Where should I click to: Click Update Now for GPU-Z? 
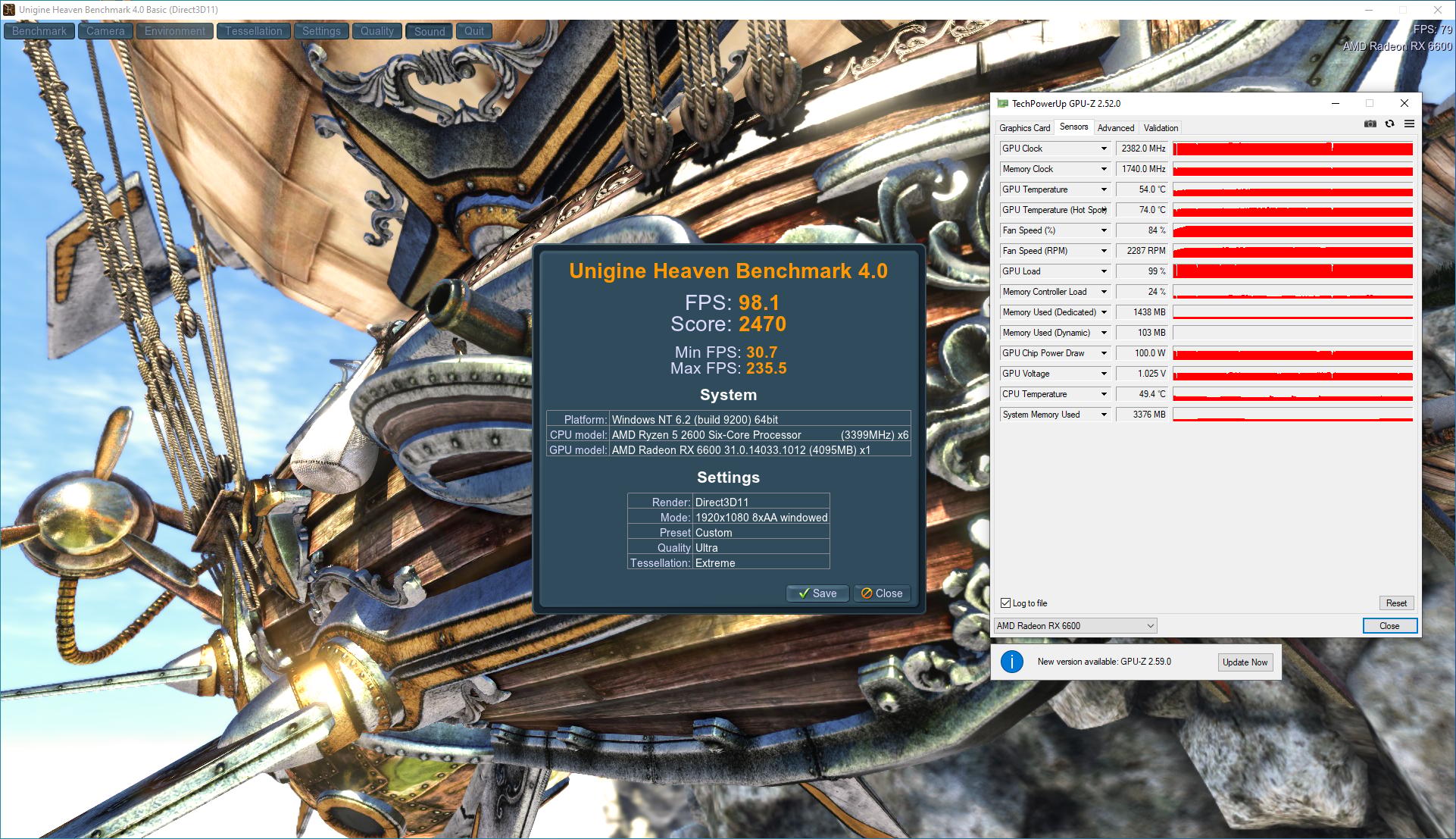1245,662
